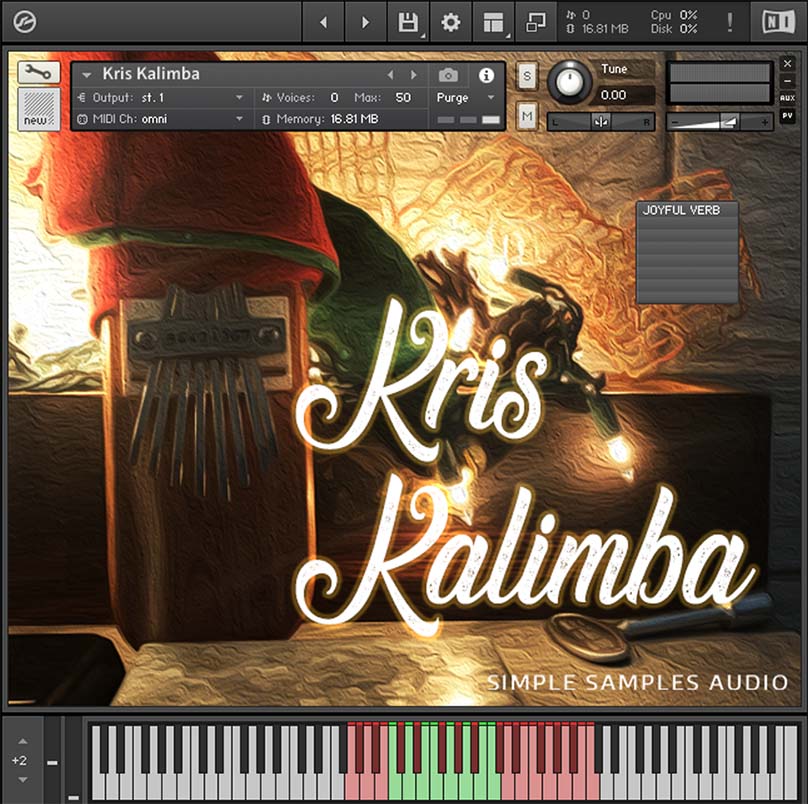Screen dimensions: 808x804
Task: Solo the instrument with S button
Action: click(x=527, y=76)
